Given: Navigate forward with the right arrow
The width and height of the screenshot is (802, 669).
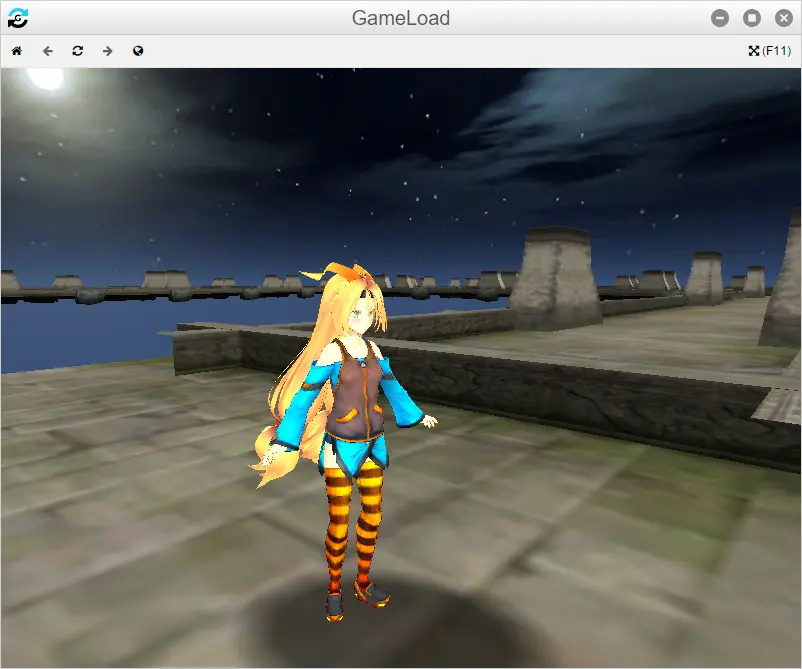Looking at the screenshot, I should [x=107, y=51].
